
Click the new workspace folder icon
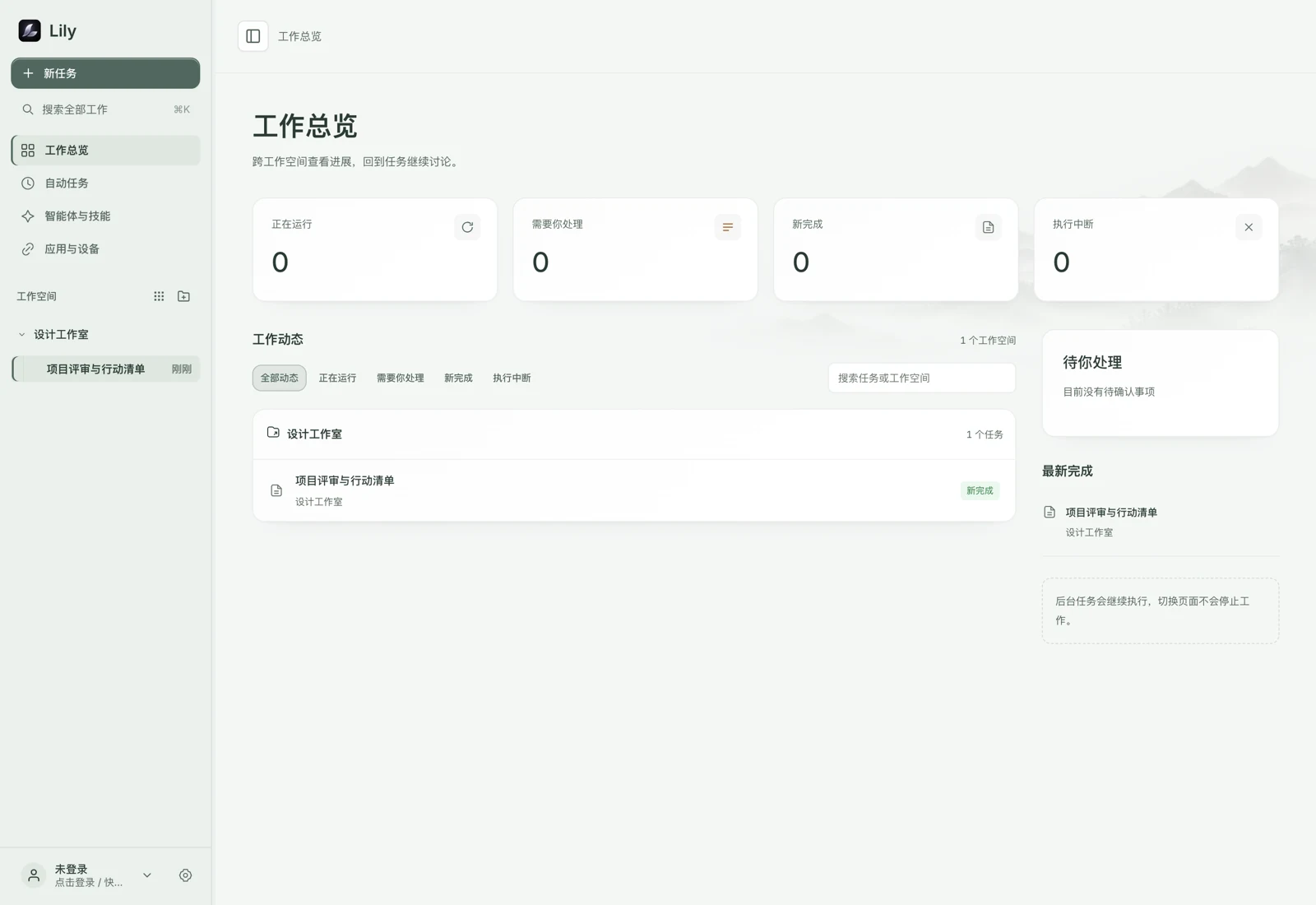(x=183, y=296)
